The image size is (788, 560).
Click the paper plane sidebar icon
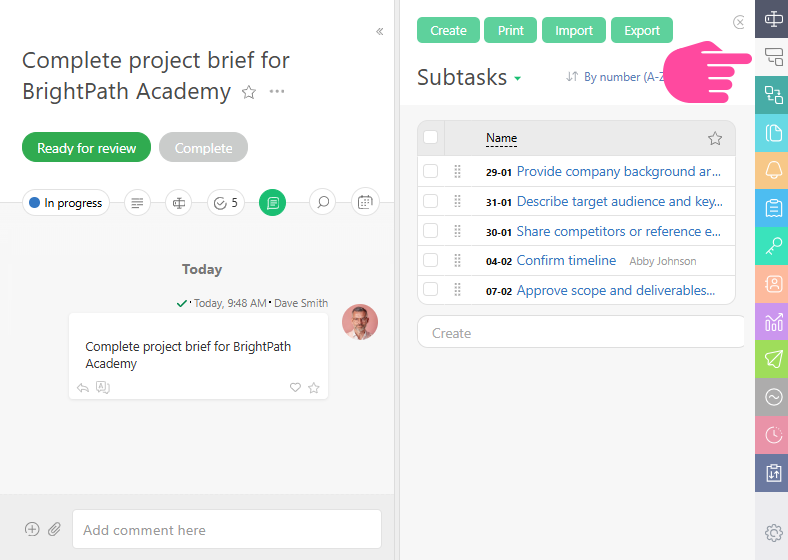[772, 359]
